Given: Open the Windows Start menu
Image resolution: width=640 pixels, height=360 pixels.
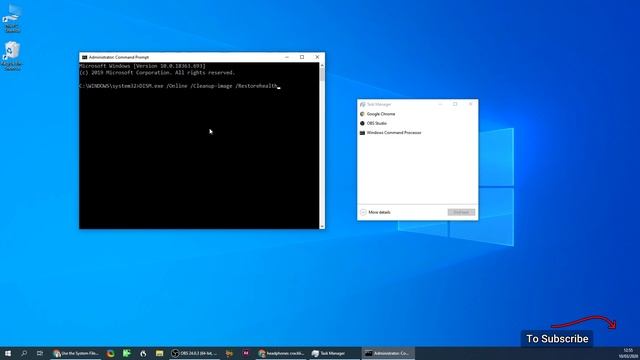Looking at the screenshot, I should click(8, 353).
